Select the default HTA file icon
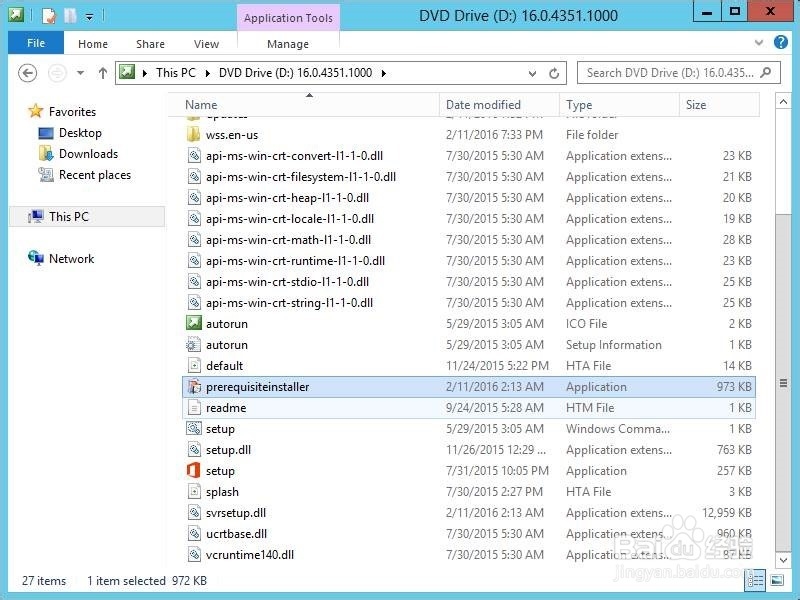 pos(194,366)
